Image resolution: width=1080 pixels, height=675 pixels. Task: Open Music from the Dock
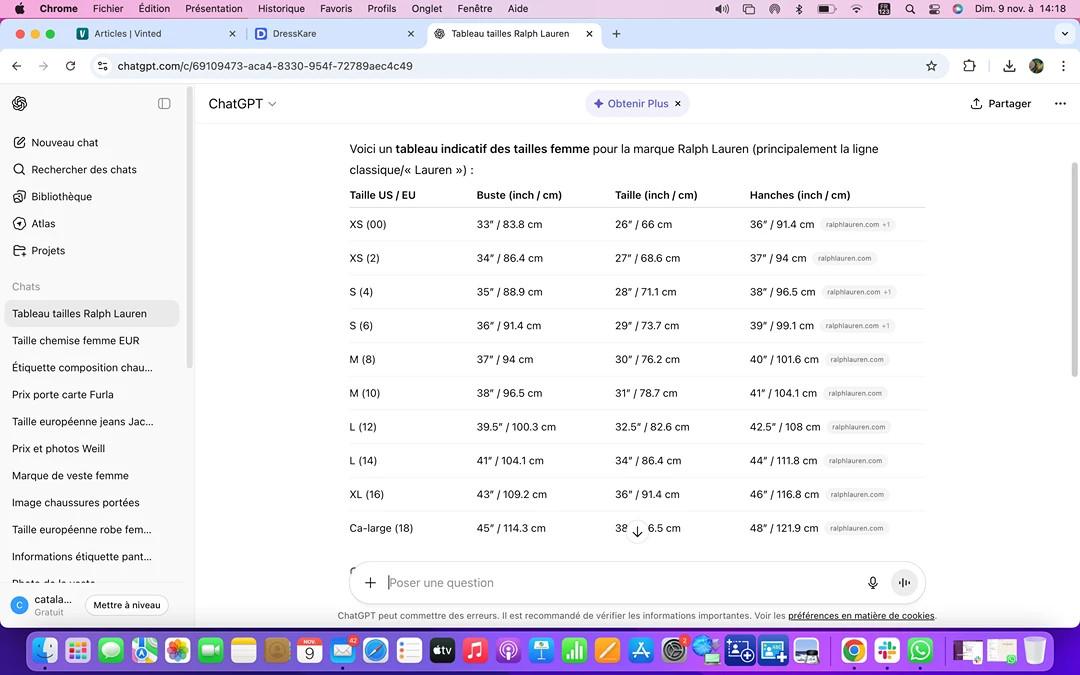(x=475, y=650)
